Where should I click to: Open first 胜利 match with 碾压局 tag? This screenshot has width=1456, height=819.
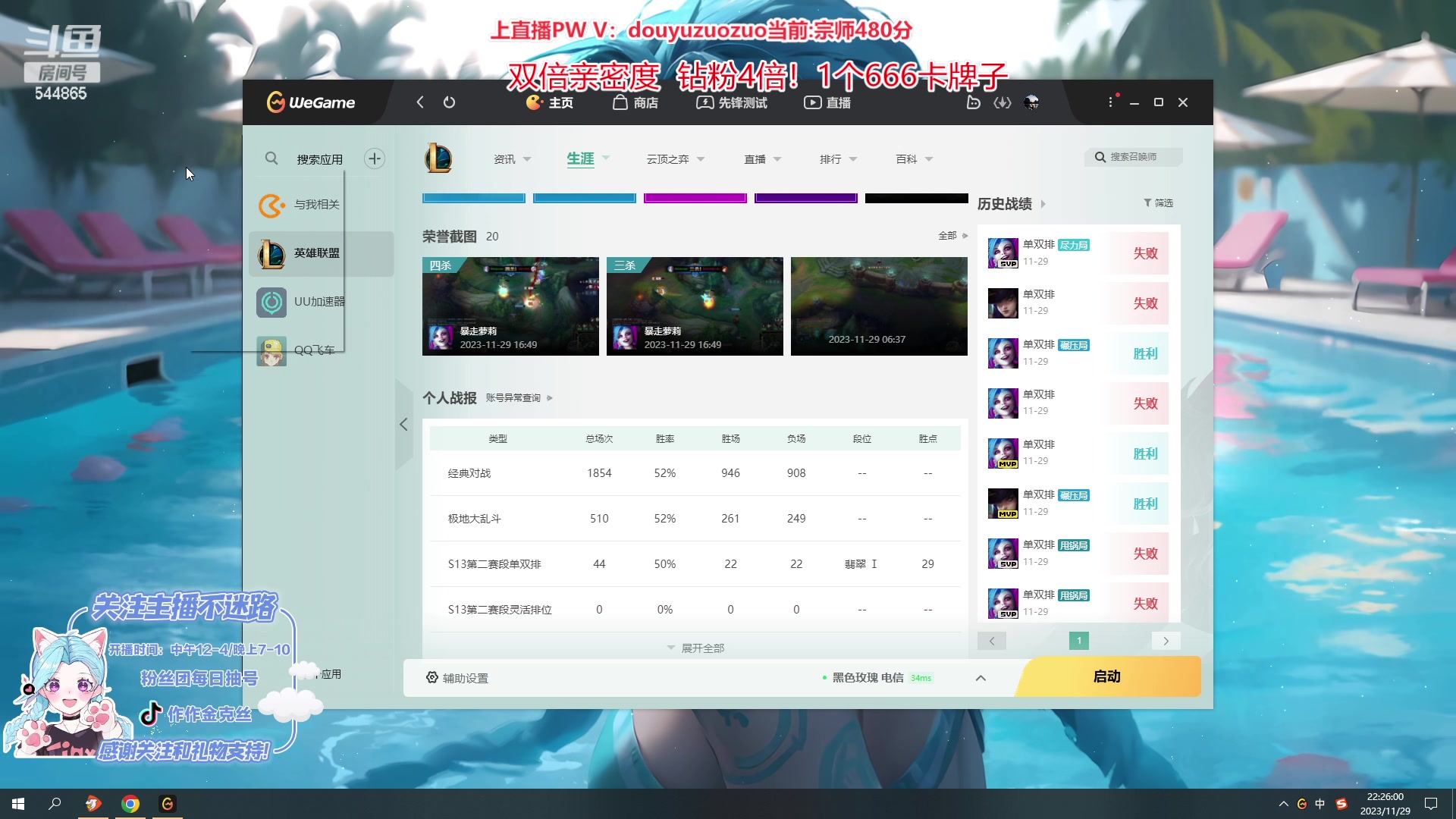[x=1078, y=353]
